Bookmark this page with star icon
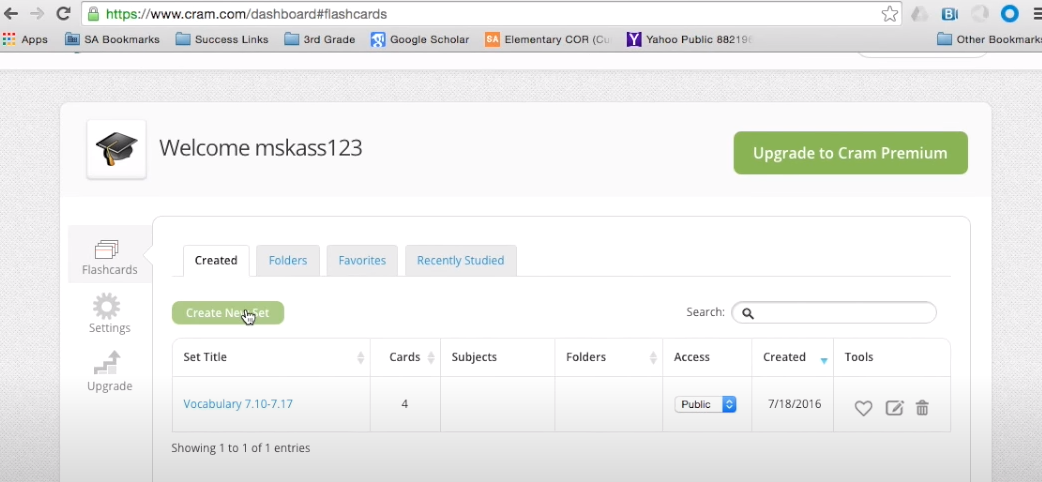The width and height of the screenshot is (1042, 482). coord(890,13)
